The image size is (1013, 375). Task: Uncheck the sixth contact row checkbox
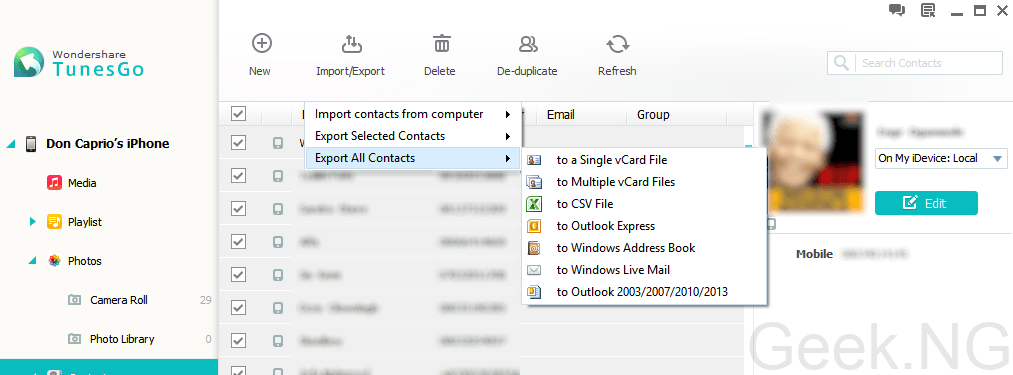pyautogui.click(x=238, y=308)
